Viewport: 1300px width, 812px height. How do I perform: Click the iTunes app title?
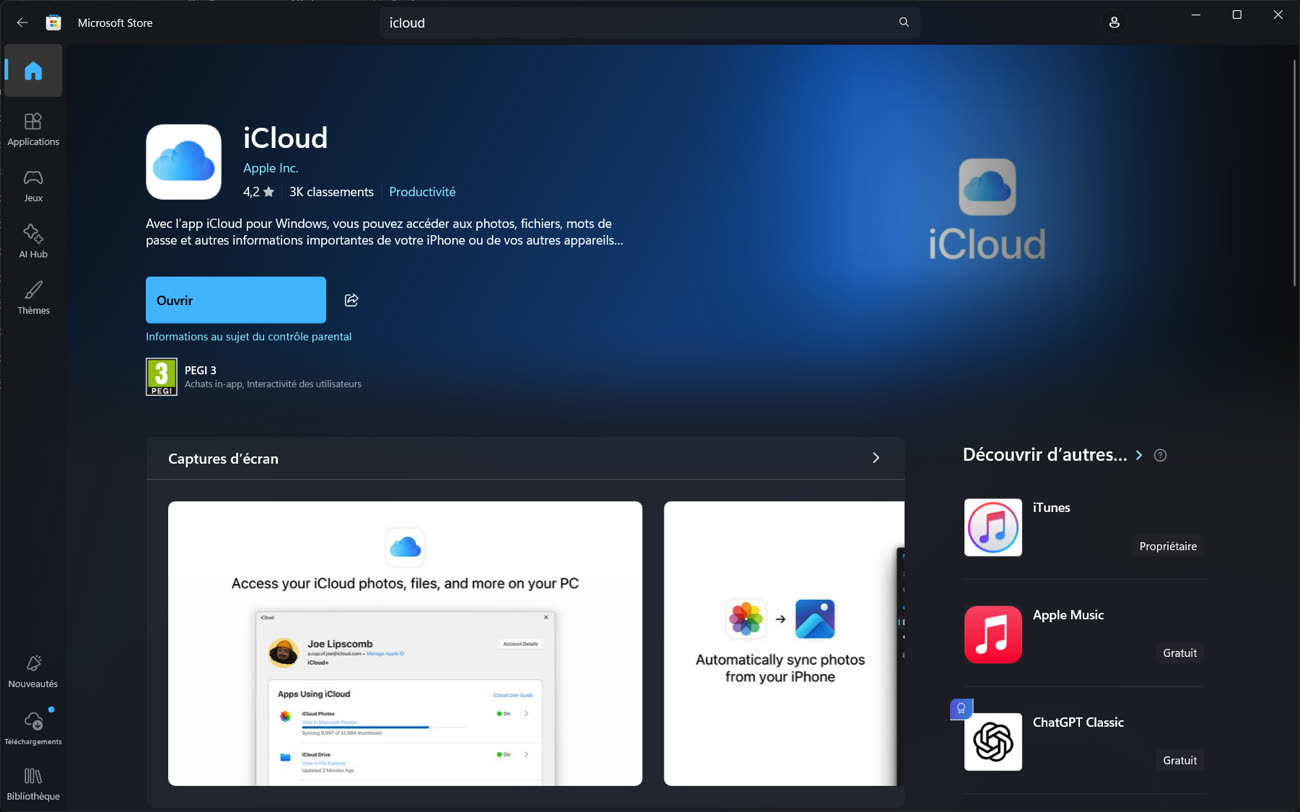1051,508
